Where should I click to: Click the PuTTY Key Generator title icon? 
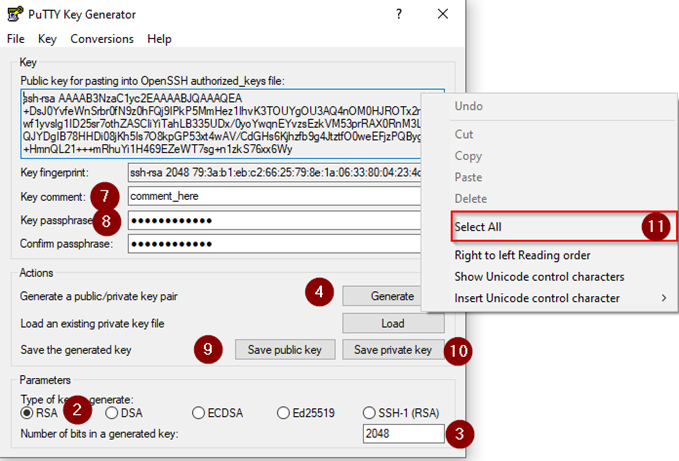[x=15, y=14]
